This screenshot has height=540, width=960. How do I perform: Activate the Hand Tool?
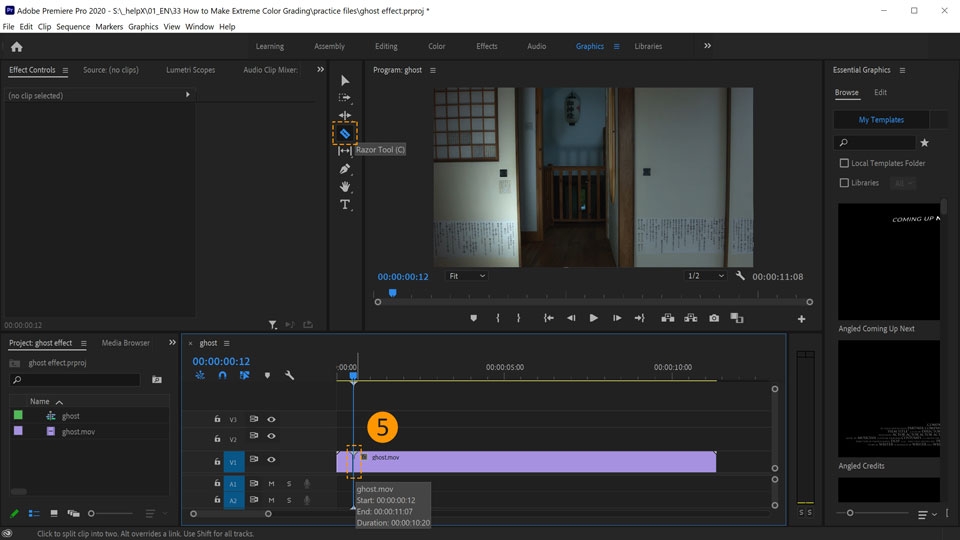345,187
